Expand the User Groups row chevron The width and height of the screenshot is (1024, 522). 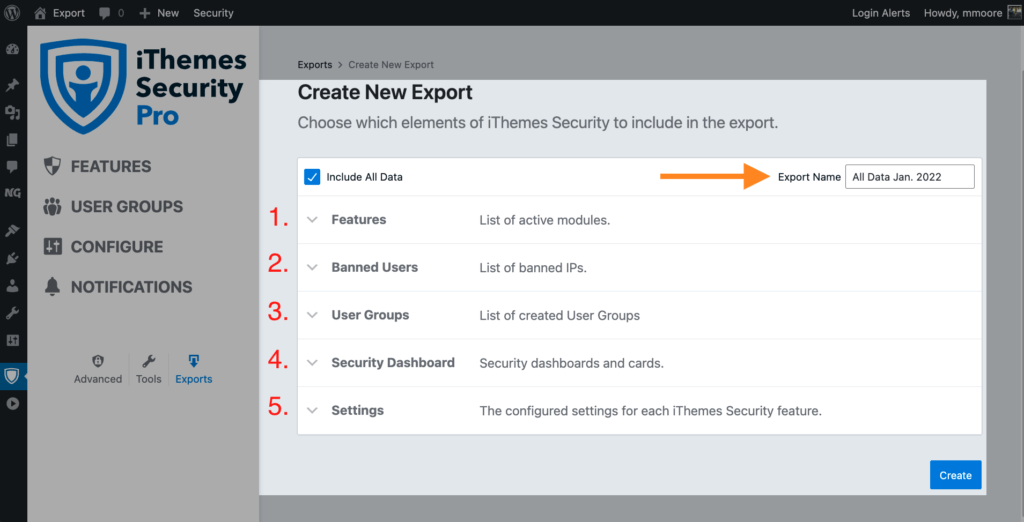312,316
